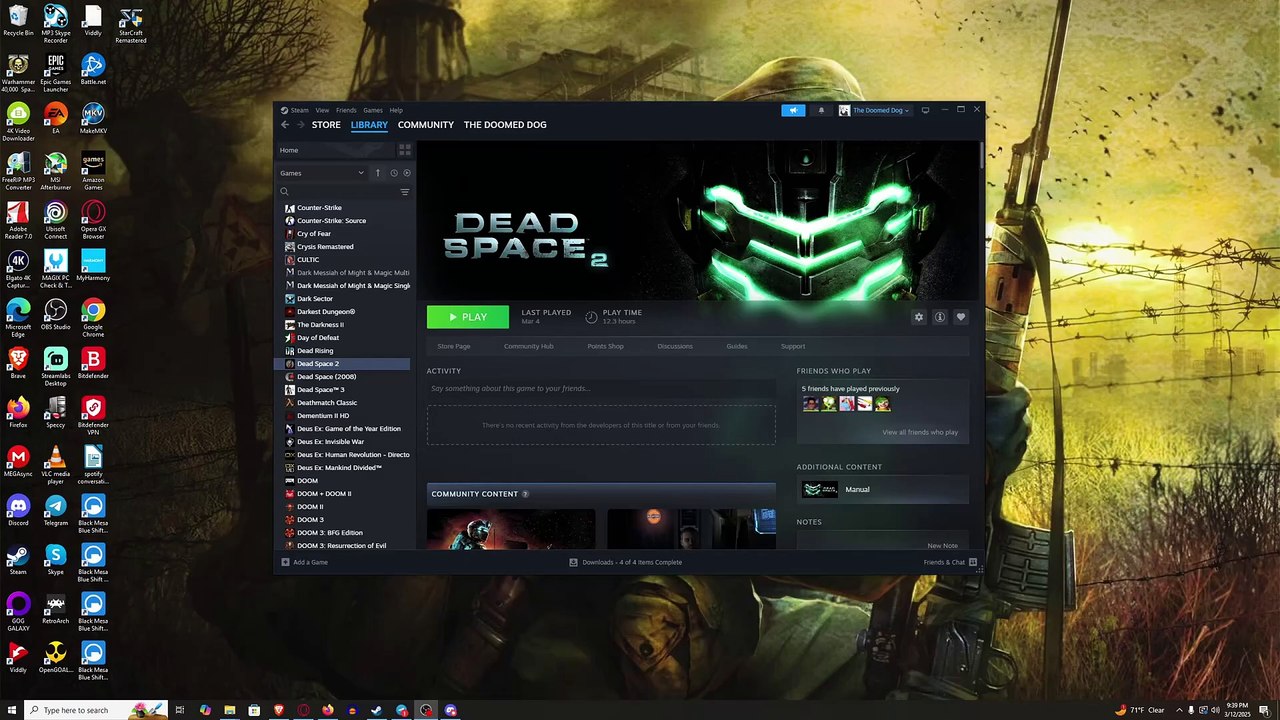Open Discord desktop icon

(x=18, y=511)
